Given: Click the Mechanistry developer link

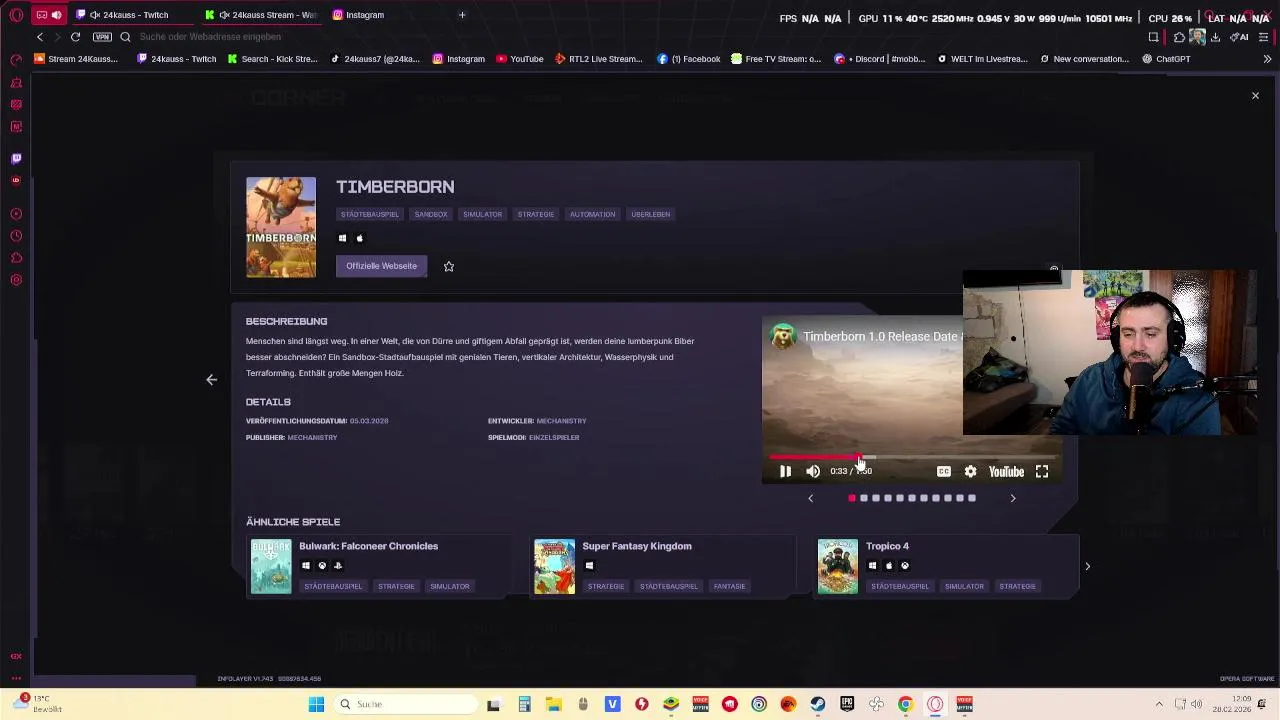Looking at the screenshot, I should (561, 421).
